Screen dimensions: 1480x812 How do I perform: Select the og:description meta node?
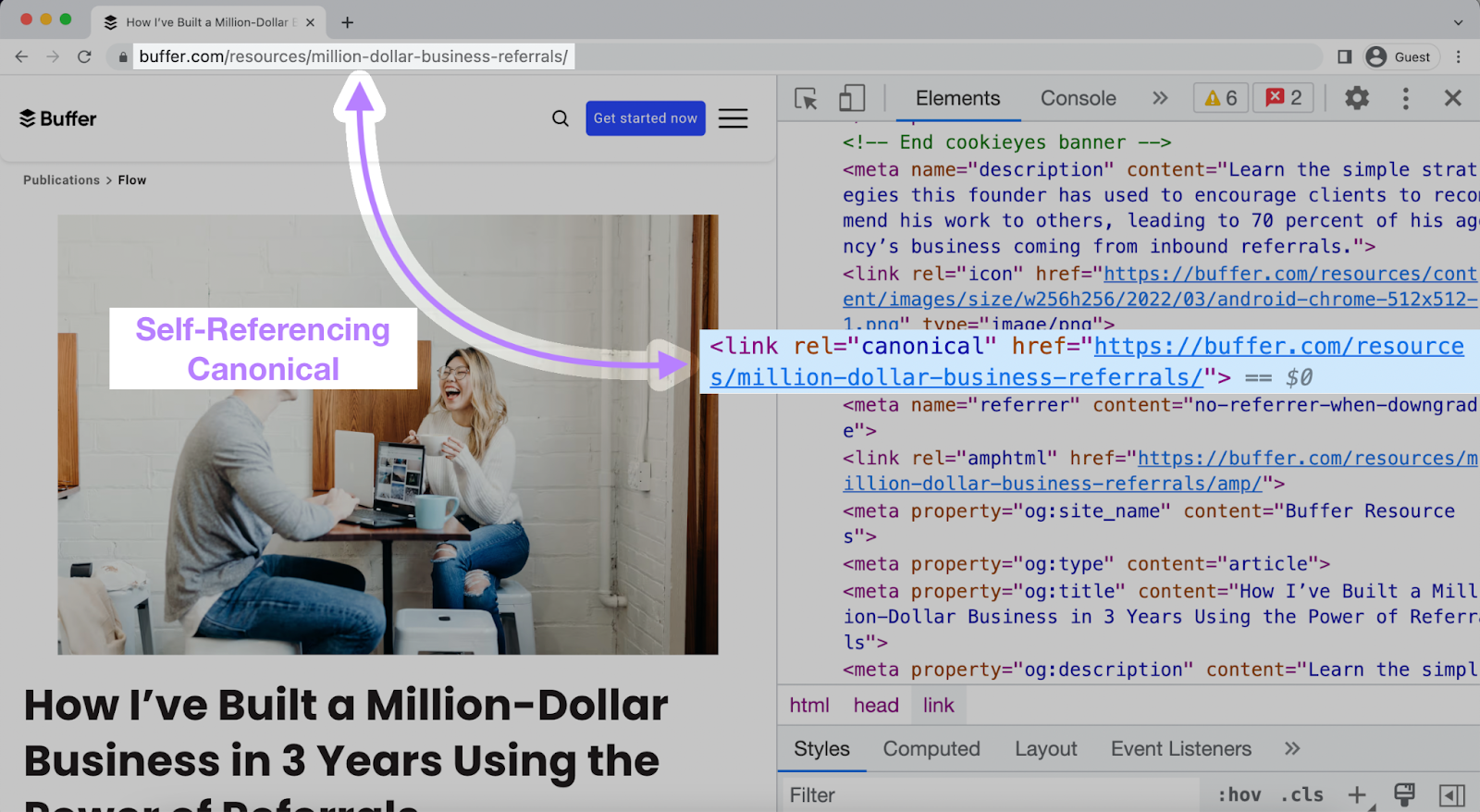(1160, 670)
